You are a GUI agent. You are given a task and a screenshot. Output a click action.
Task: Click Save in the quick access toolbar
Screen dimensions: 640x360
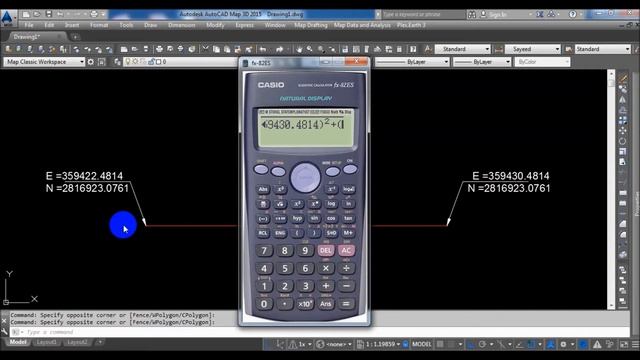pos(49,14)
